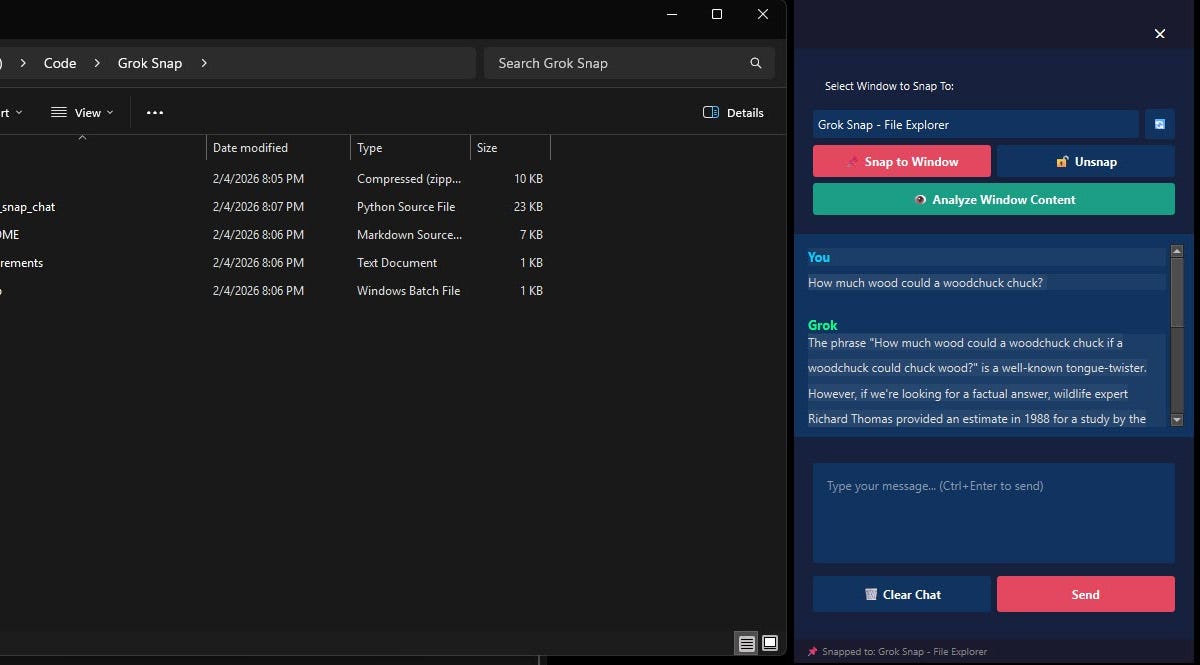1200x665 pixels.
Task: Click the You sender label in chat
Action: (819, 257)
